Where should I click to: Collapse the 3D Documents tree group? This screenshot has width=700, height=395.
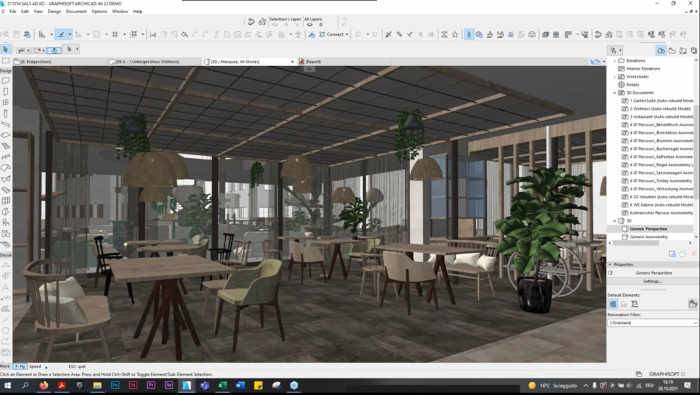[614, 92]
